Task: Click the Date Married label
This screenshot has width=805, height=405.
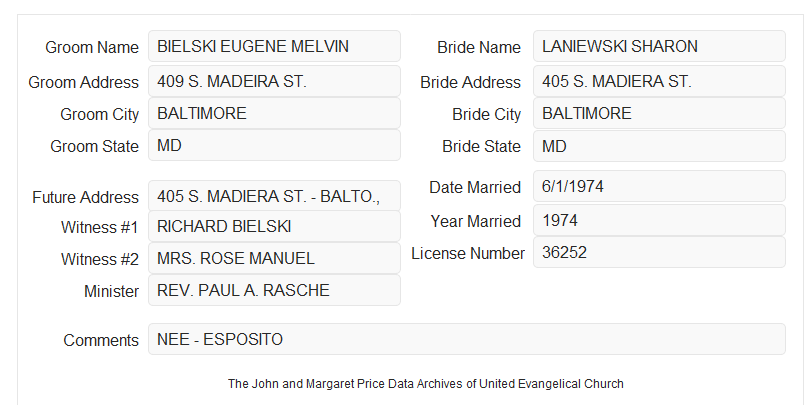Action: 475,187
